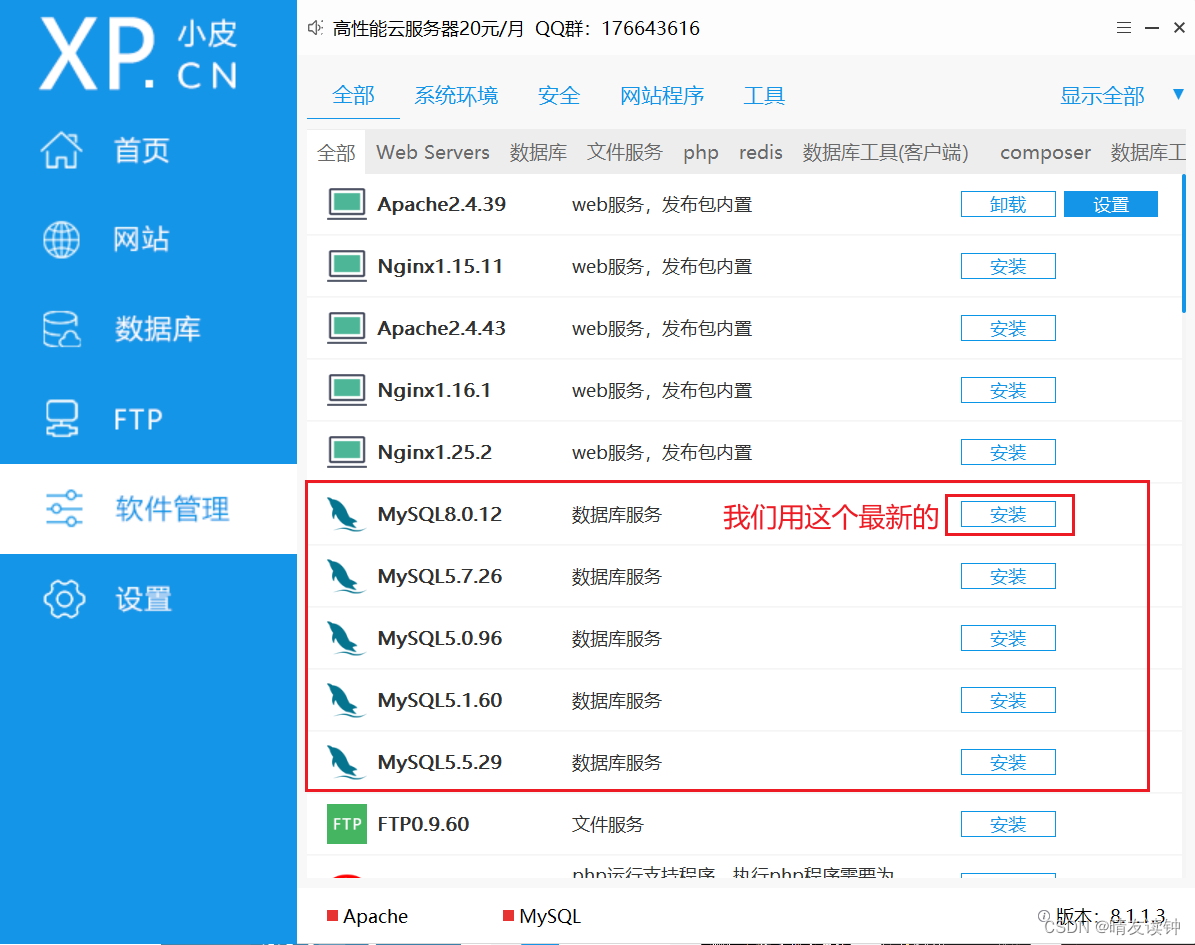Image resolution: width=1195 pixels, height=945 pixels.
Task: Go to 首页 in sidebar
Action: [x=142, y=150]
